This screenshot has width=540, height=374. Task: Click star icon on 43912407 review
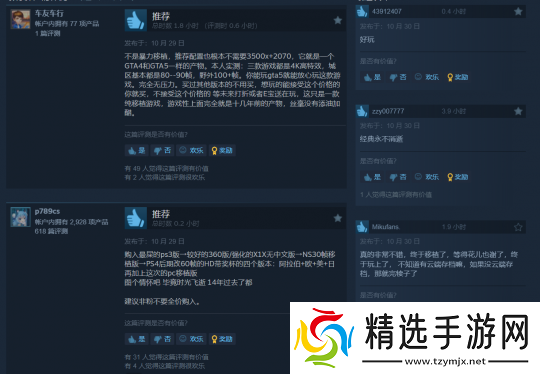pyautogui.click(x=518, y=11)
